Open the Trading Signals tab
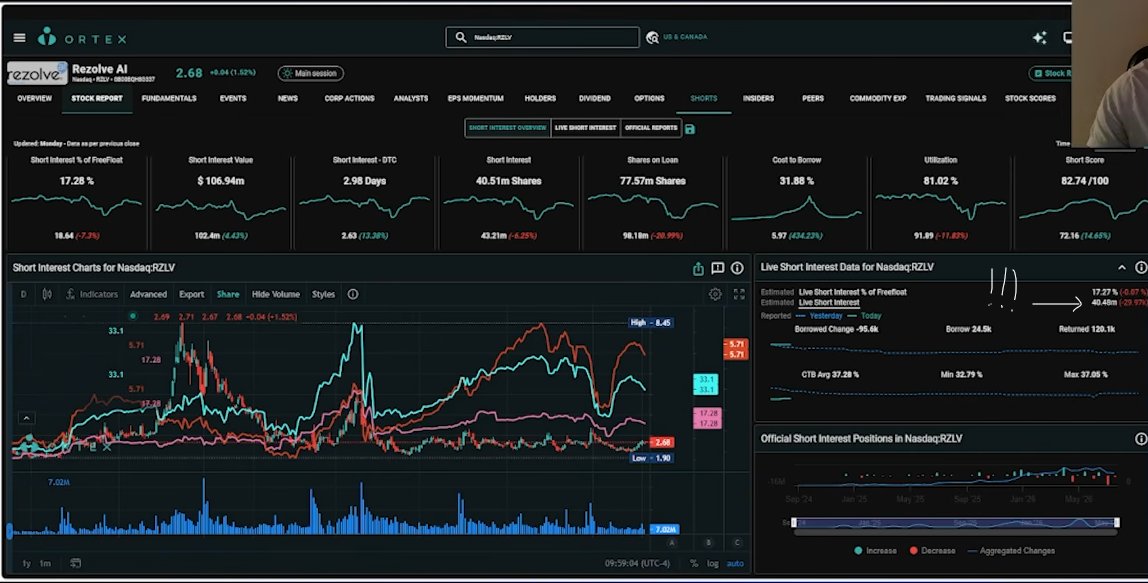The height and width of the screenshot is (583, 1148). [x=955, y=98]
